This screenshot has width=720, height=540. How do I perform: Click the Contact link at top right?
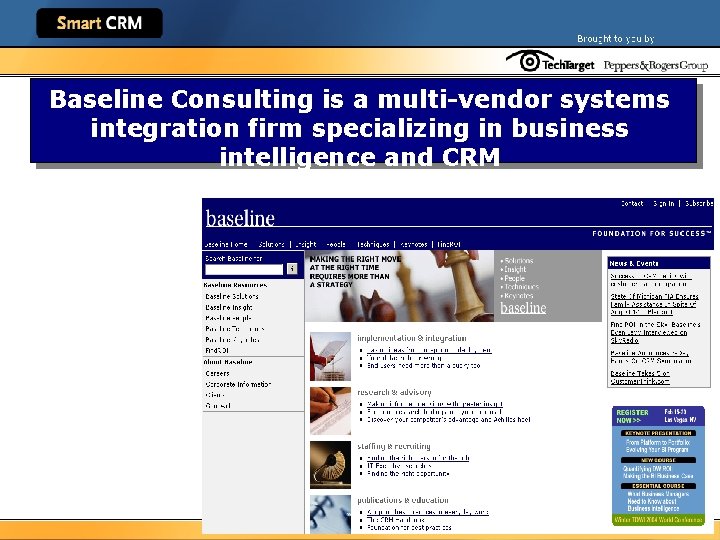pos(632,203)
